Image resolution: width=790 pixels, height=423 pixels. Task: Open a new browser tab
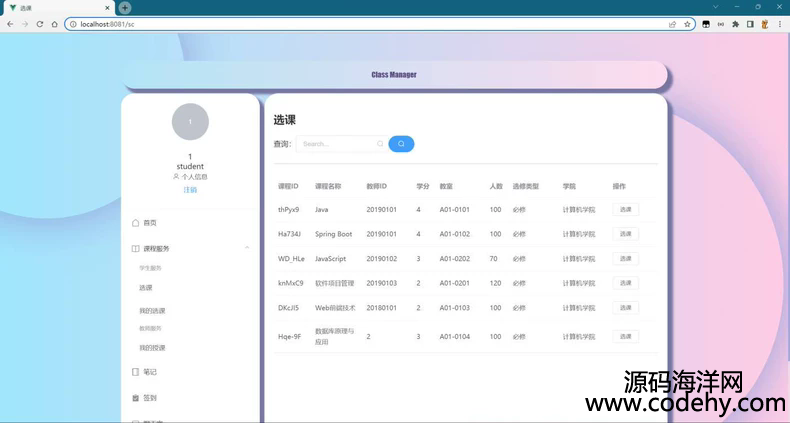click(x=125, y=7)
